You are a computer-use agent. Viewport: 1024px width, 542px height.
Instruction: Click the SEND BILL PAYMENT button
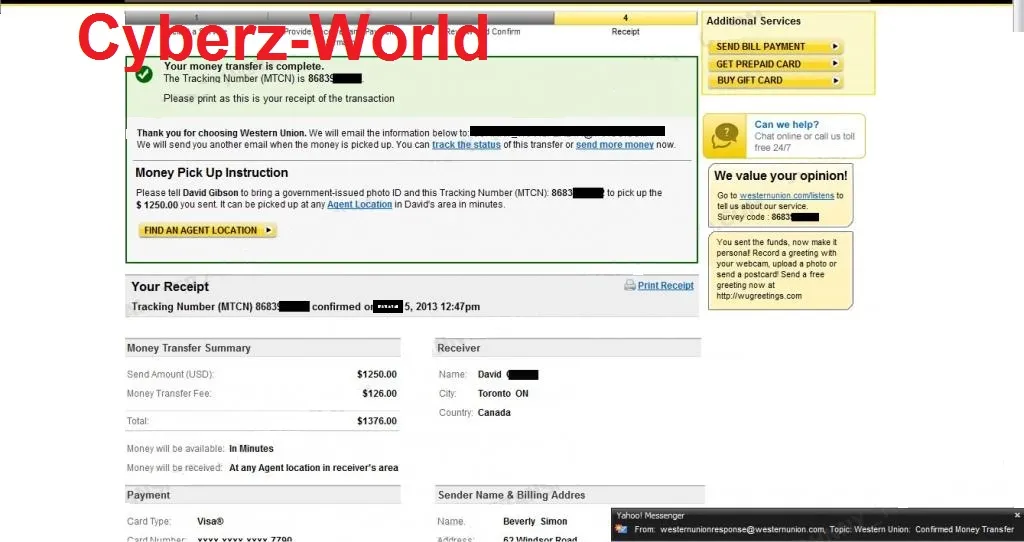click(776, 46)
